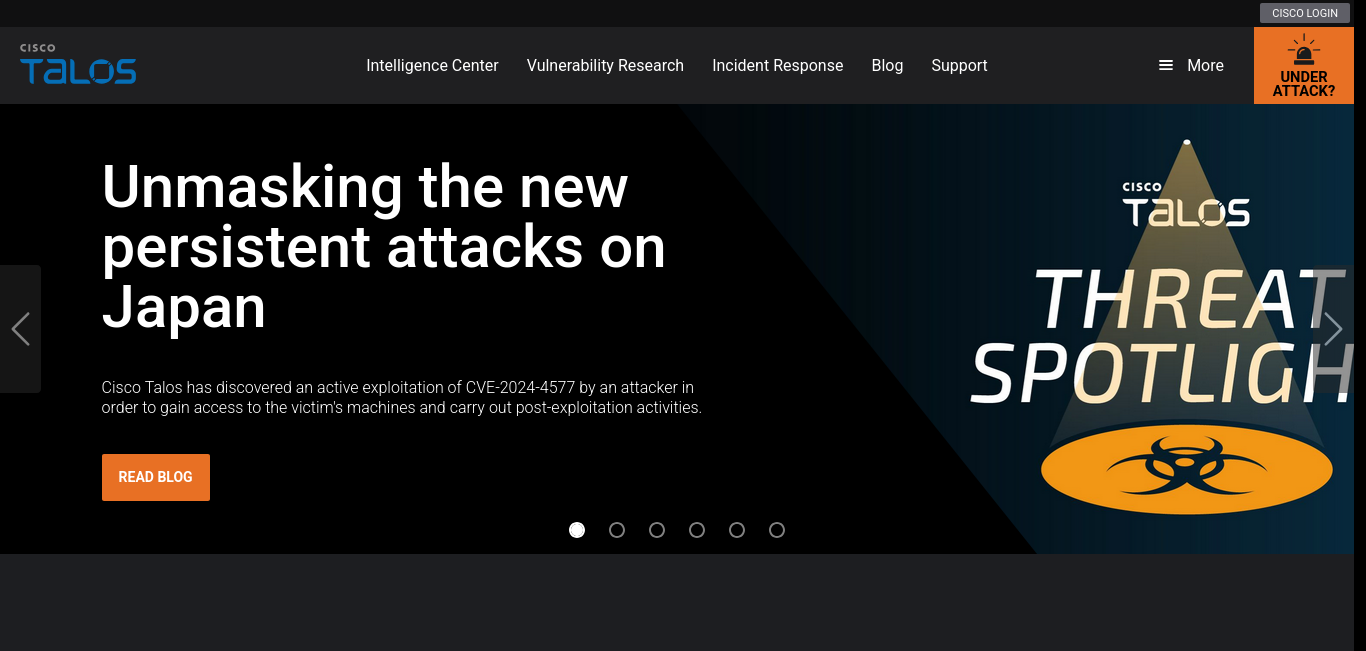Select the fifth carousel slide dot

click(737, 530)
